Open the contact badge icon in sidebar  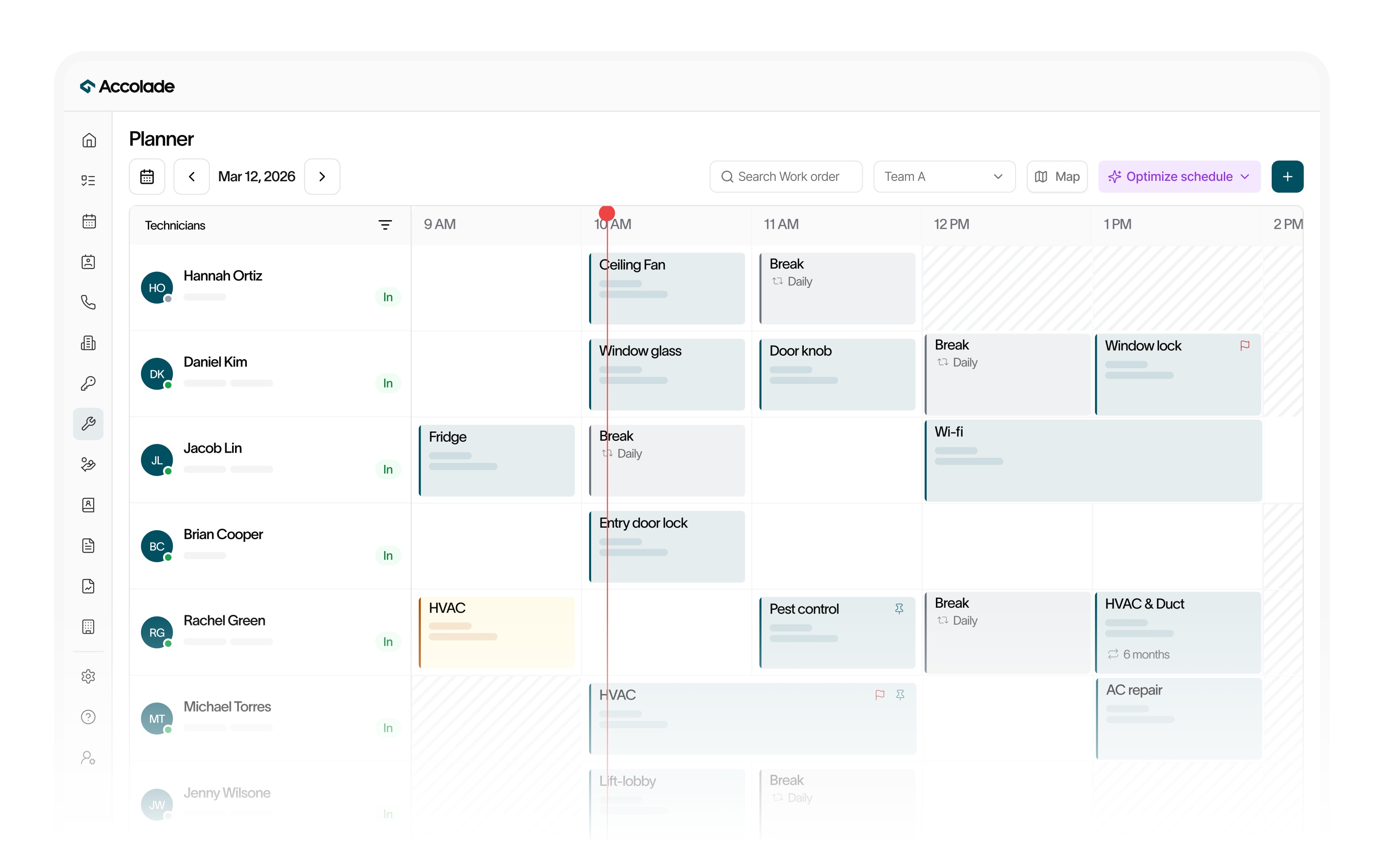coord(89,262)
